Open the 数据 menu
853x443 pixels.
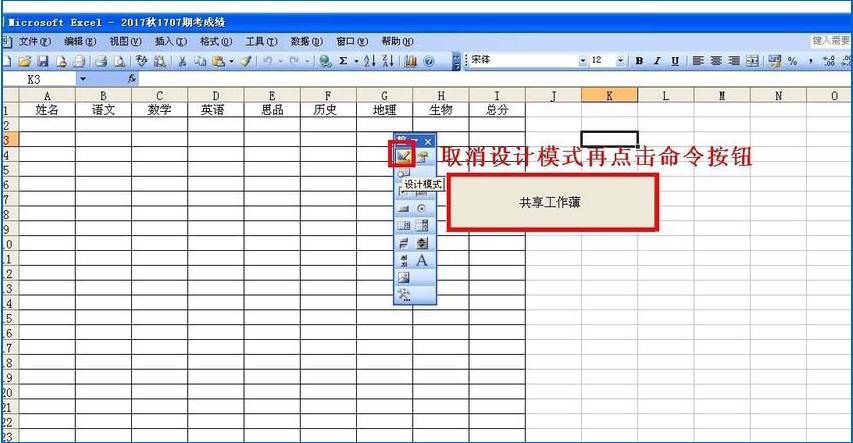pyautogui.click(x=306, y=41)
